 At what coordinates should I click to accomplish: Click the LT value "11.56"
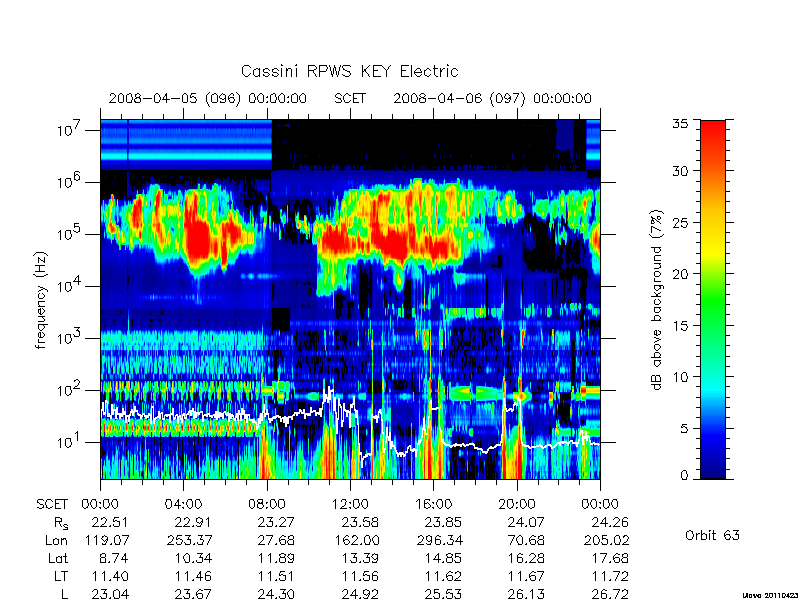pyautogui.click(x=359, y=577)
